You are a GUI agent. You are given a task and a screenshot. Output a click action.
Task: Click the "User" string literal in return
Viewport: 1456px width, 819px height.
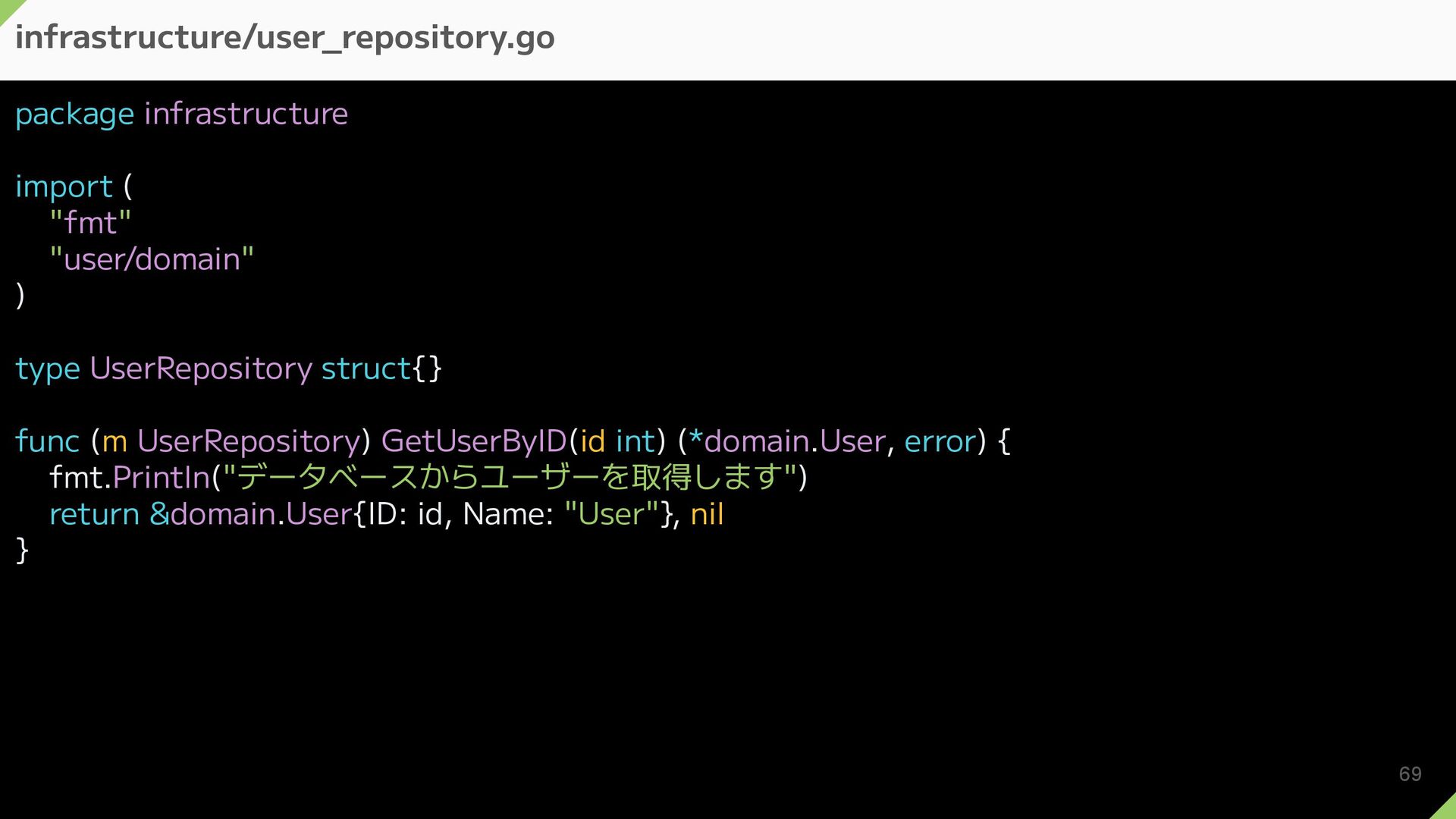tap(612, 514)
